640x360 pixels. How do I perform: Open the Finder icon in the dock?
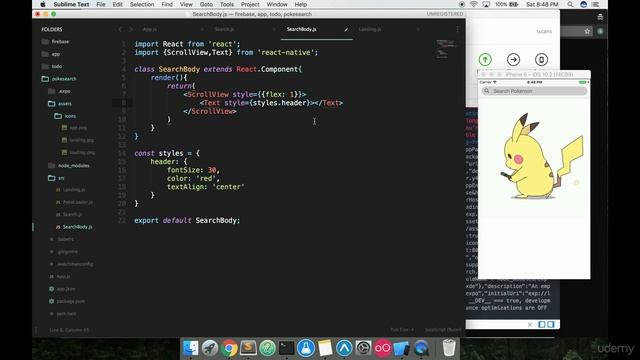point(190,348)
